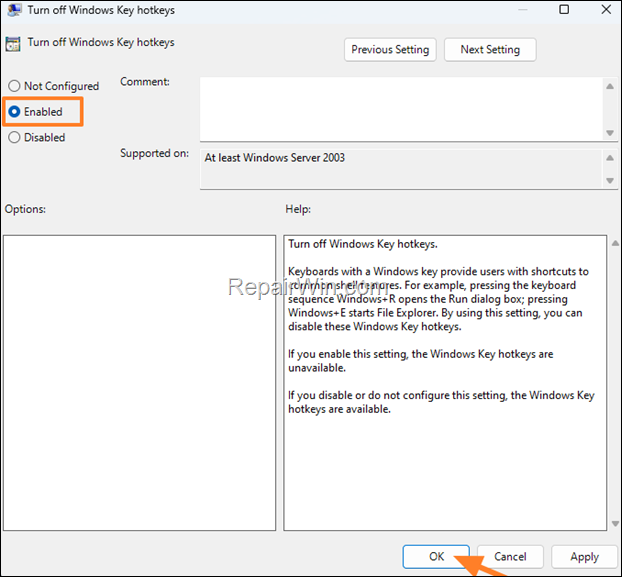The width and height of the screenshot is (622, 577).
Task: Maximize the policy window
Action: point(564,9)
